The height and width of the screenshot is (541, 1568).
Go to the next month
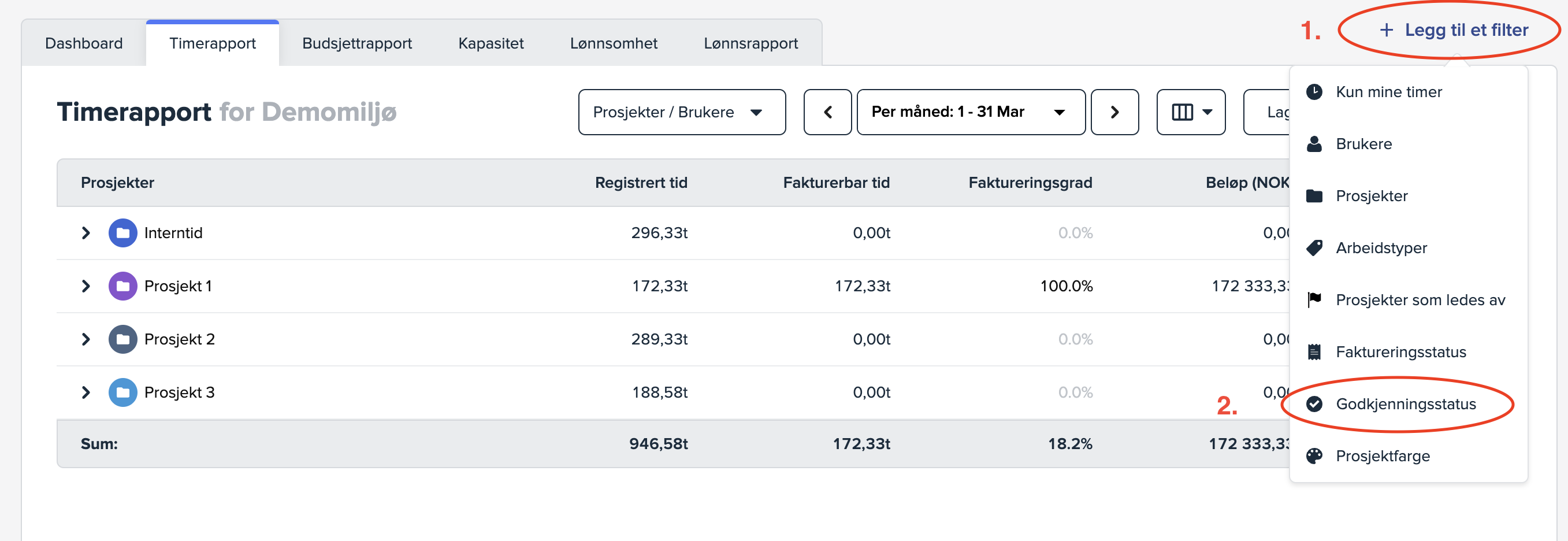point(1114,112)
